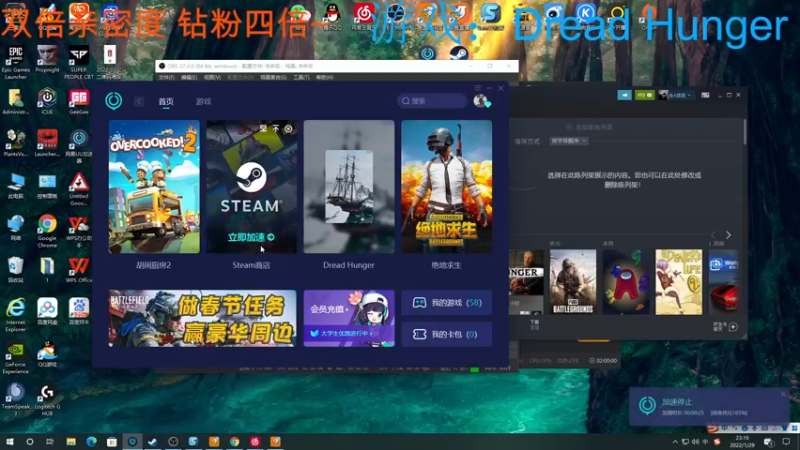This screenshot has width=800, height=450.
Task: Open the 做春节任务 Battlefield banner
Action: (202, 318)
